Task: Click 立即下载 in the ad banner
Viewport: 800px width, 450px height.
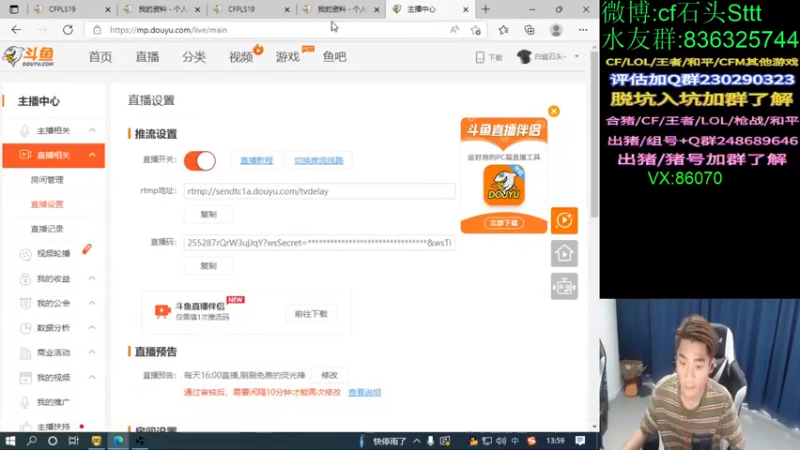Action: (504, 223)
